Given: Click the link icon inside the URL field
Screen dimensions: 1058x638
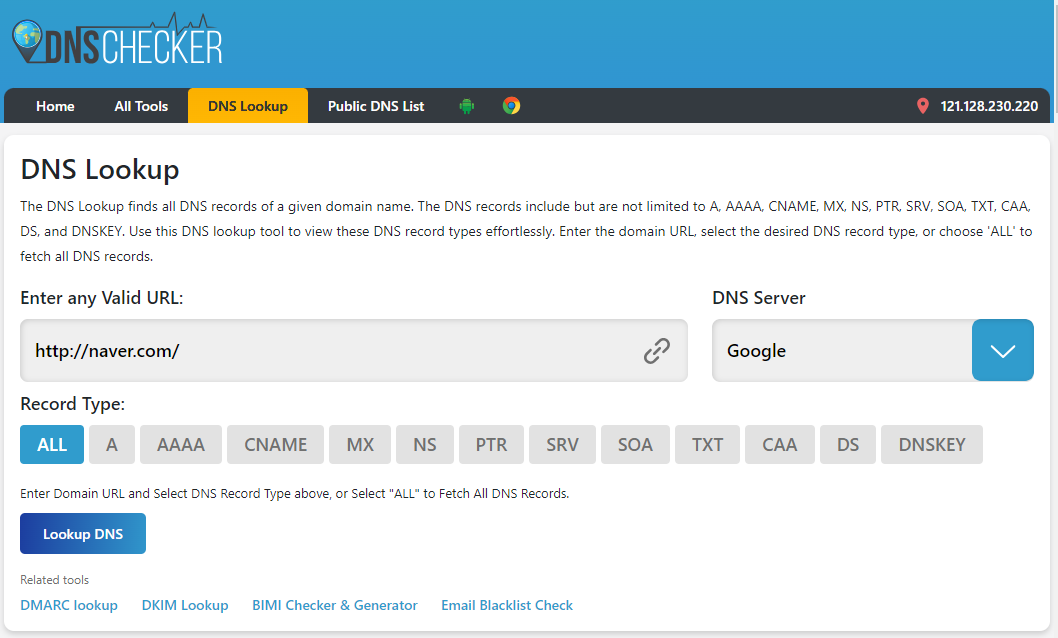Looking at the screenshot, I should tap(657, 350).
